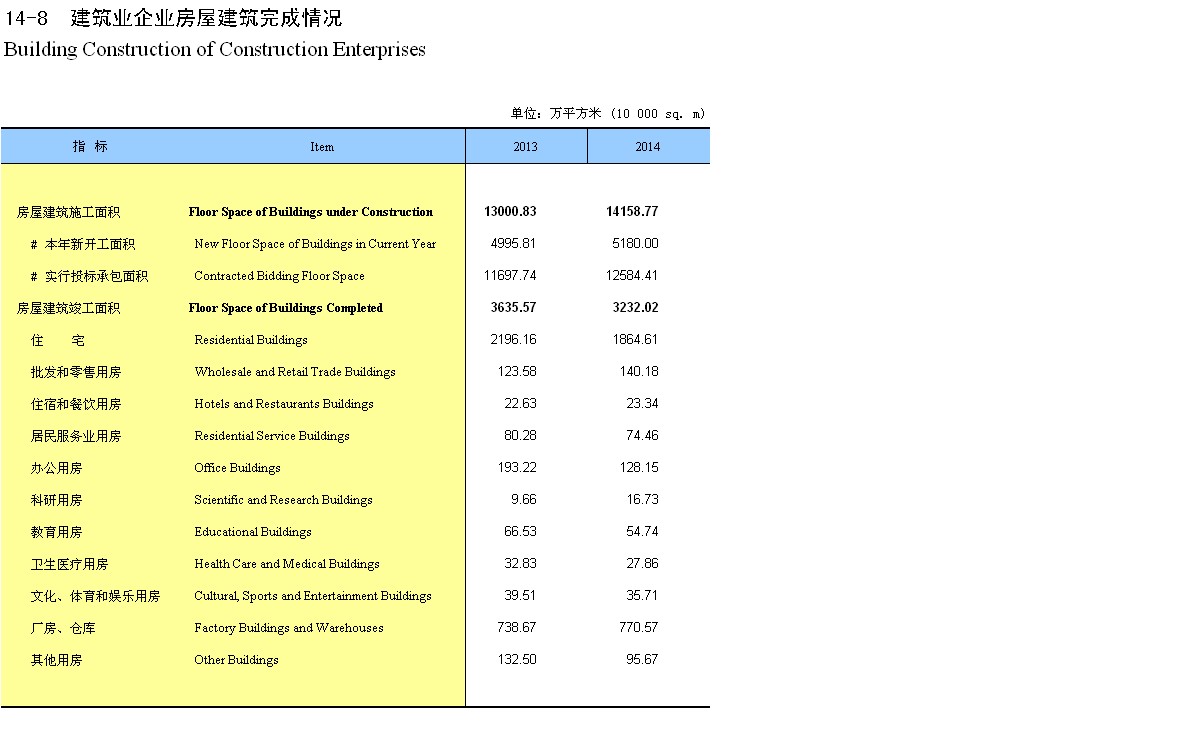Select the 指标 header cell
This screenshot has height=740, width=1198.
click(90, 146)
